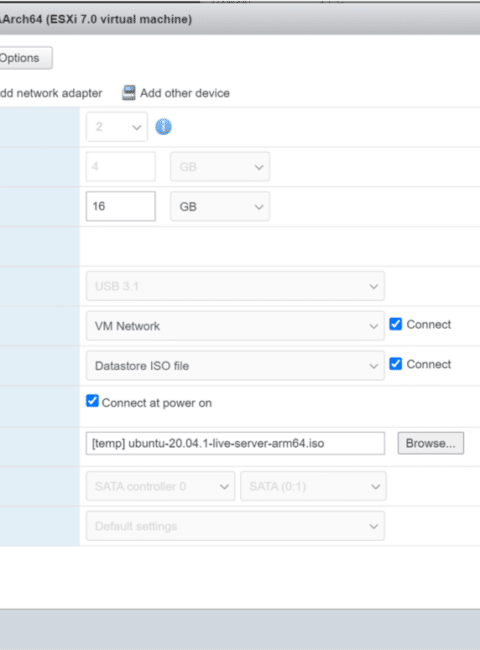Click Add network adapter
The image size is (480, 650).
click(51, 93)
